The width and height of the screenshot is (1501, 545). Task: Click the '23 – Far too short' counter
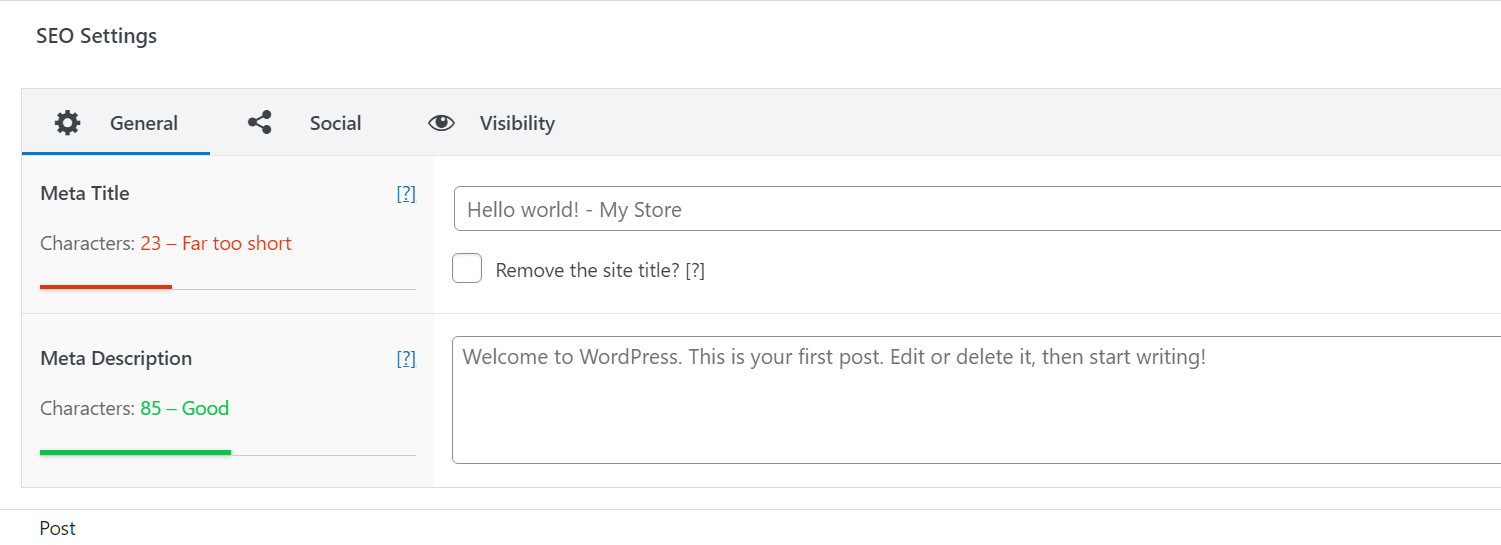pos(216,243)
